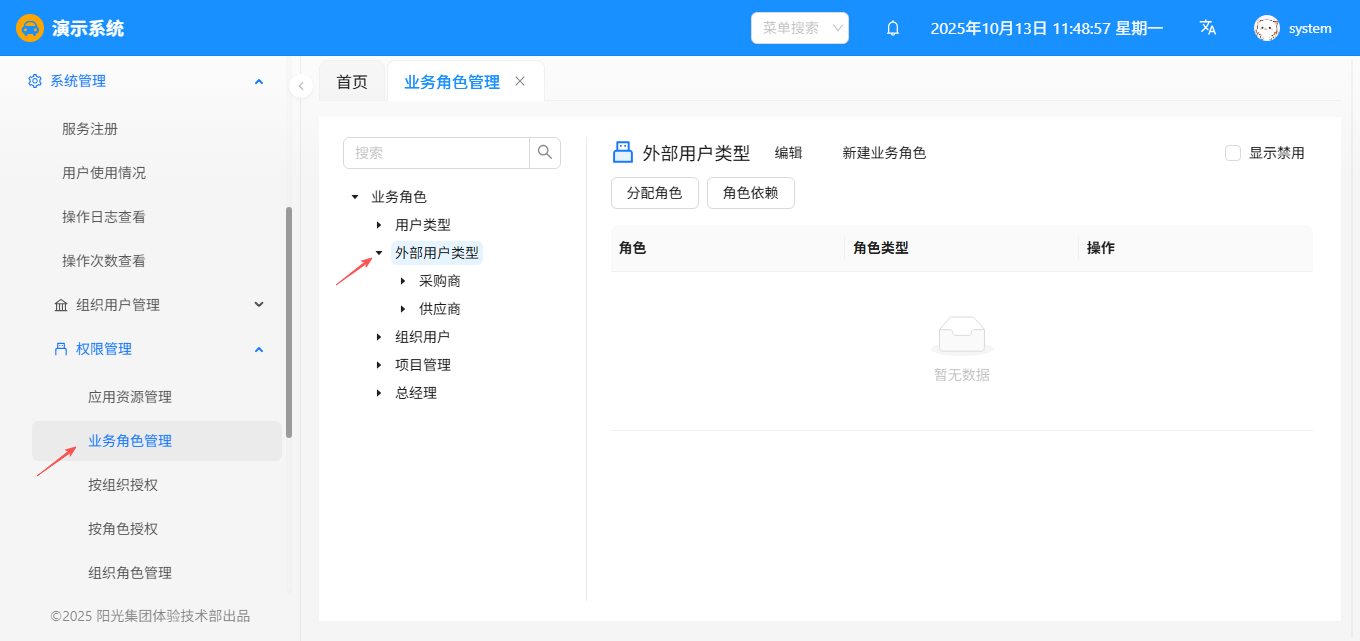This screenshot has height=641, width=1360.
Task: Expand the 用户类型 tree node
Action: [379, 225]
